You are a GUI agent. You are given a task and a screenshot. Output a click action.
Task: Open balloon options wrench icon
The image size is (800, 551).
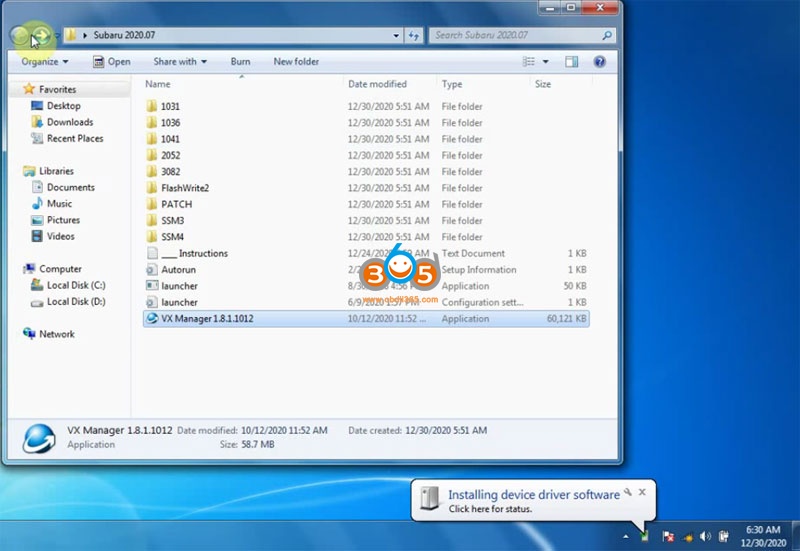(x=628, y=492)
